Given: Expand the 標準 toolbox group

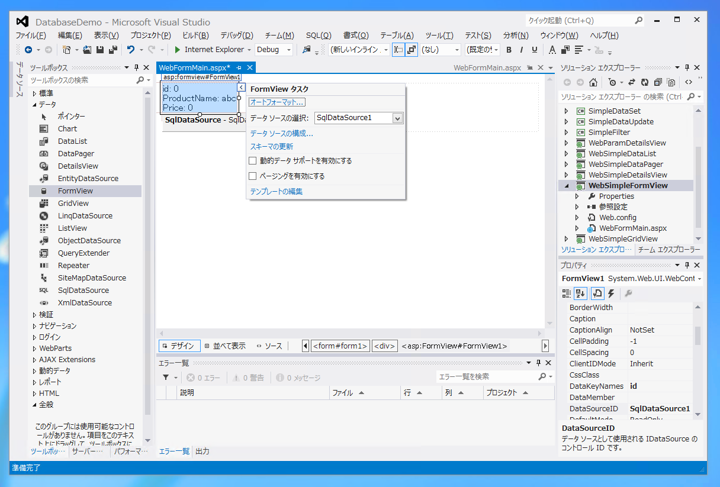Looking at the screenshot, I should (x=34, y=93).
